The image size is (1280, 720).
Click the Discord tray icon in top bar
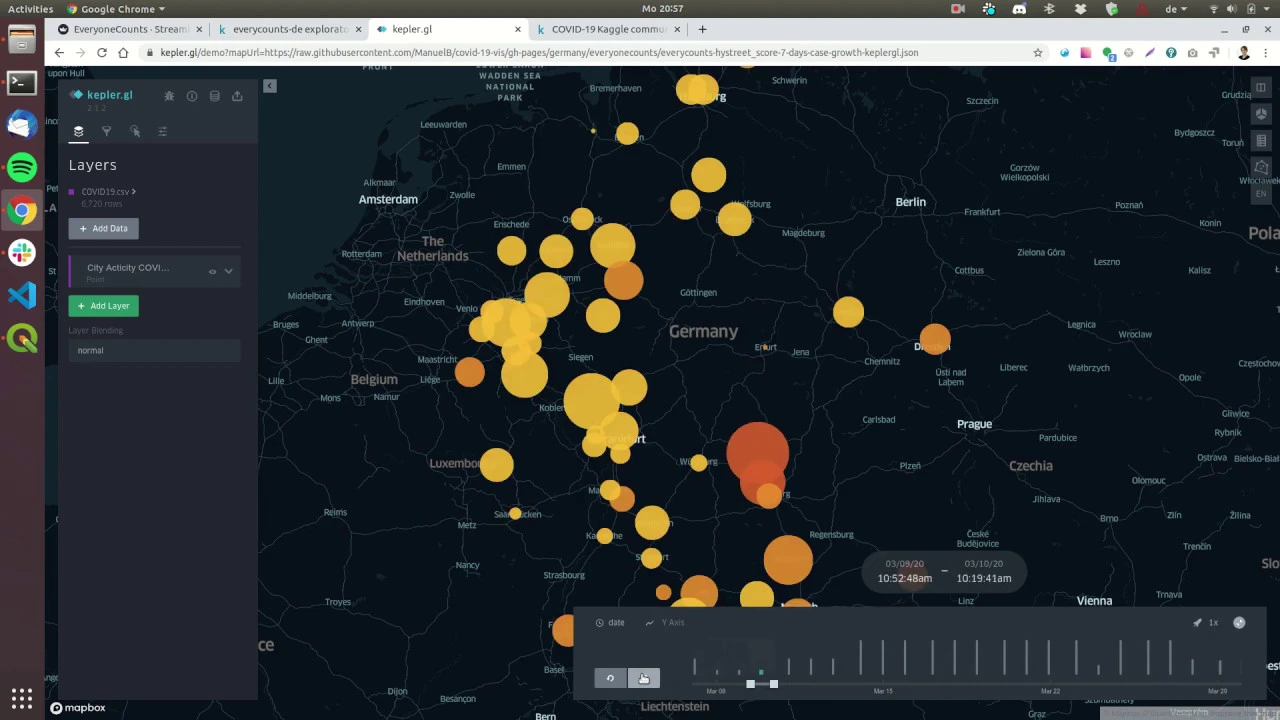1019,9
